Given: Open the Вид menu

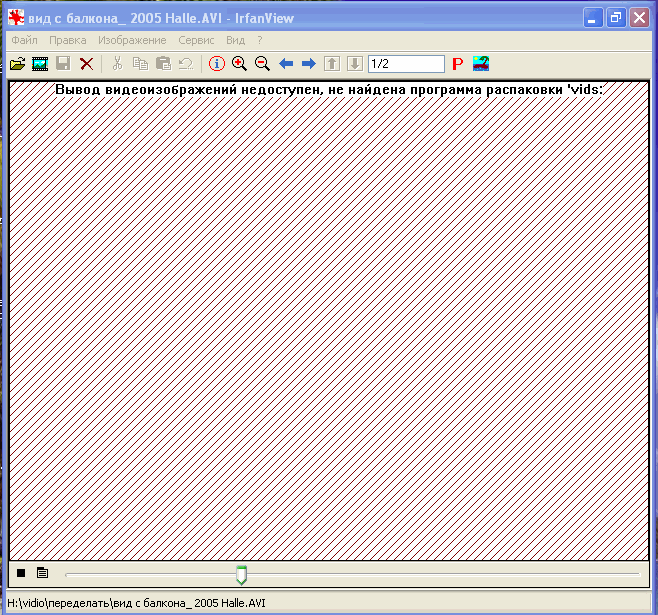Looking at the screenshot, I should [235, 40].
